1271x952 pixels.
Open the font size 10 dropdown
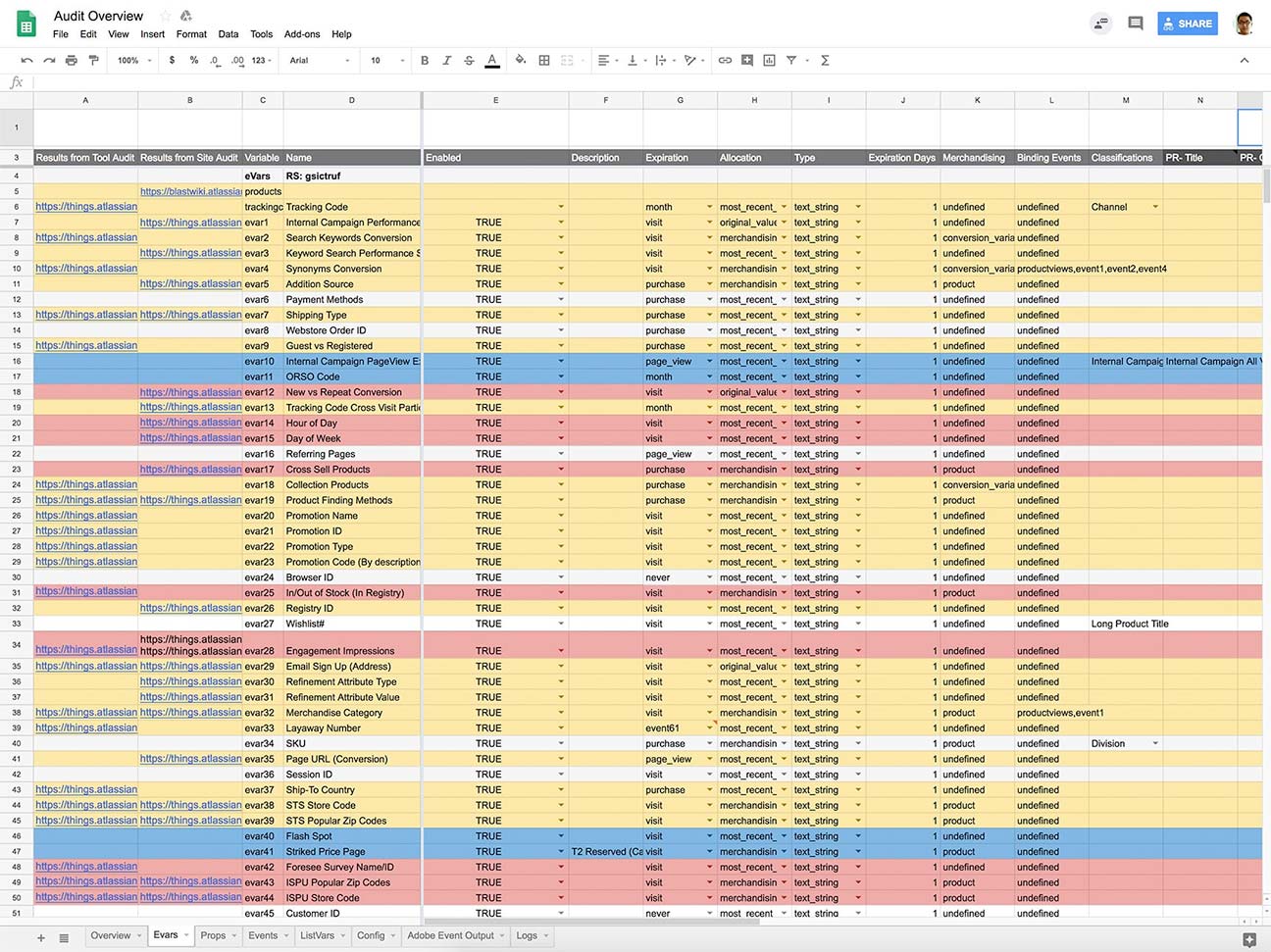click(387, 61)
